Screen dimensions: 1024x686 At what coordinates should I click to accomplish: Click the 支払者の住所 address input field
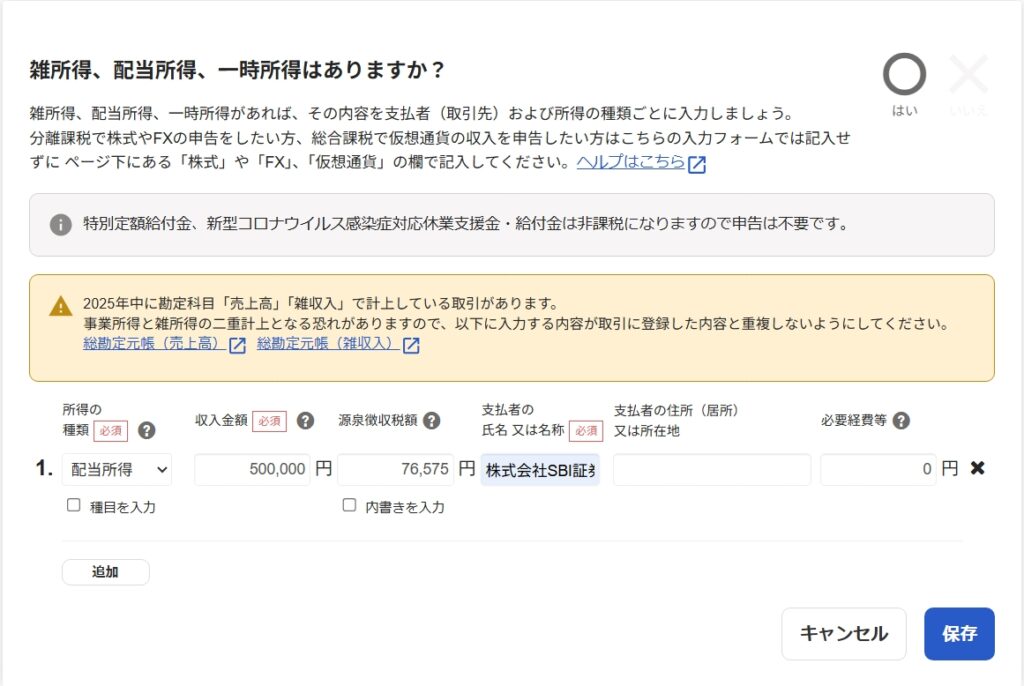[x=712, y=469]
